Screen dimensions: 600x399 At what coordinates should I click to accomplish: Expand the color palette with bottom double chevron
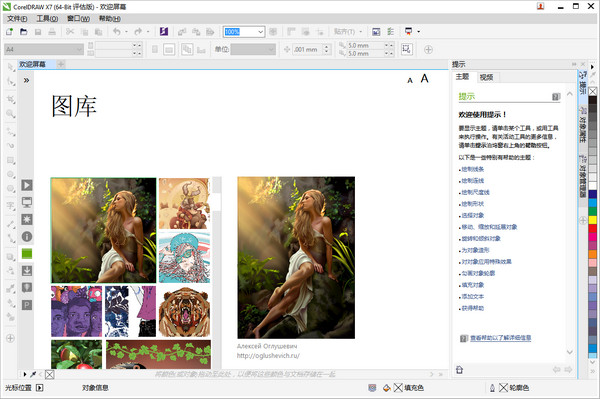point(592,371)
